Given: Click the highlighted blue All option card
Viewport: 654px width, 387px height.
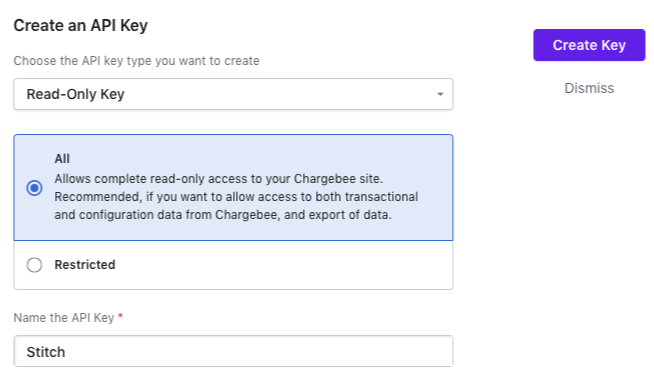Looking at the screenshot, I should 233,187.
